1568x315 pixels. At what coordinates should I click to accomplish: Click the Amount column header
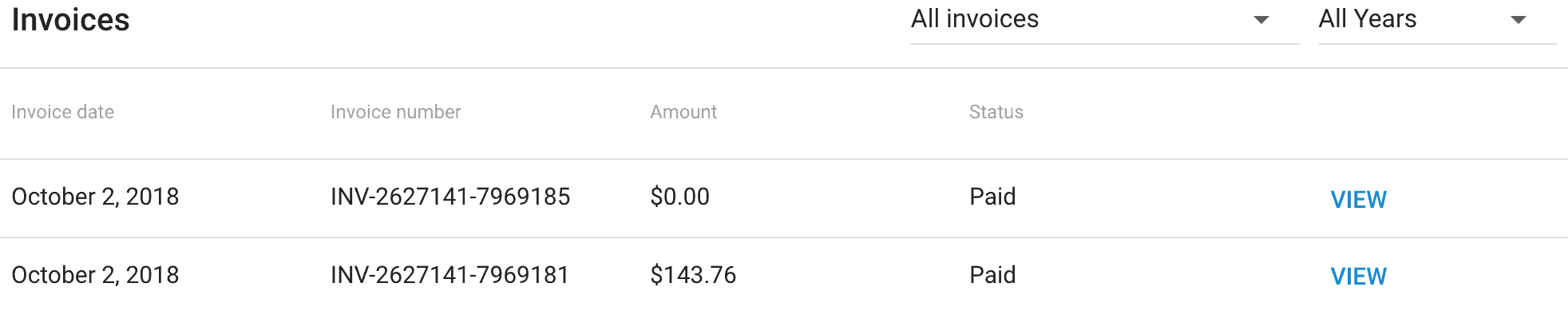[683, 112]
